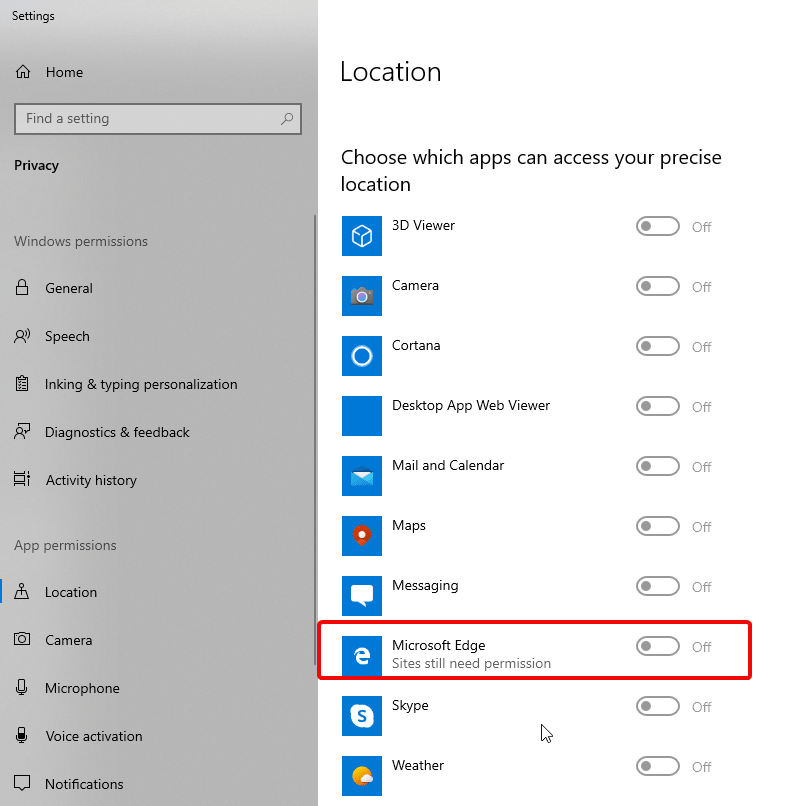The image size is (791, 806).
Task: Click the Inking & typing clipboard icon
Action: click(22, 383)
